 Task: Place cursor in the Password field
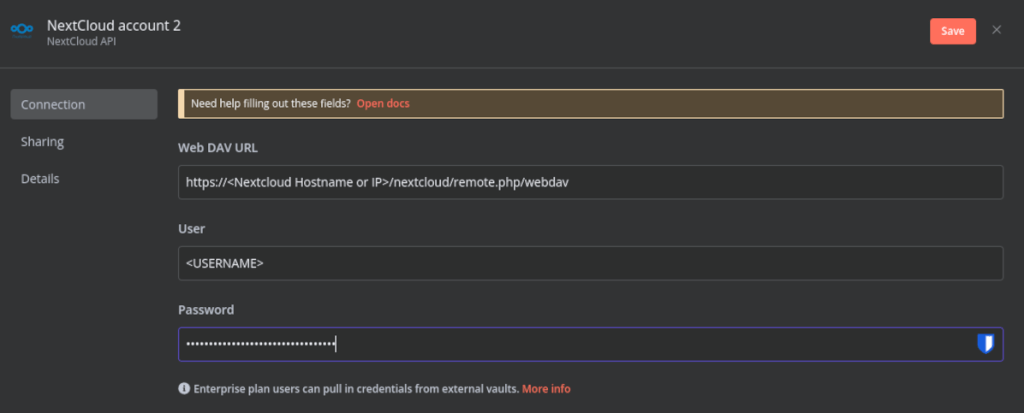(570, 344)
